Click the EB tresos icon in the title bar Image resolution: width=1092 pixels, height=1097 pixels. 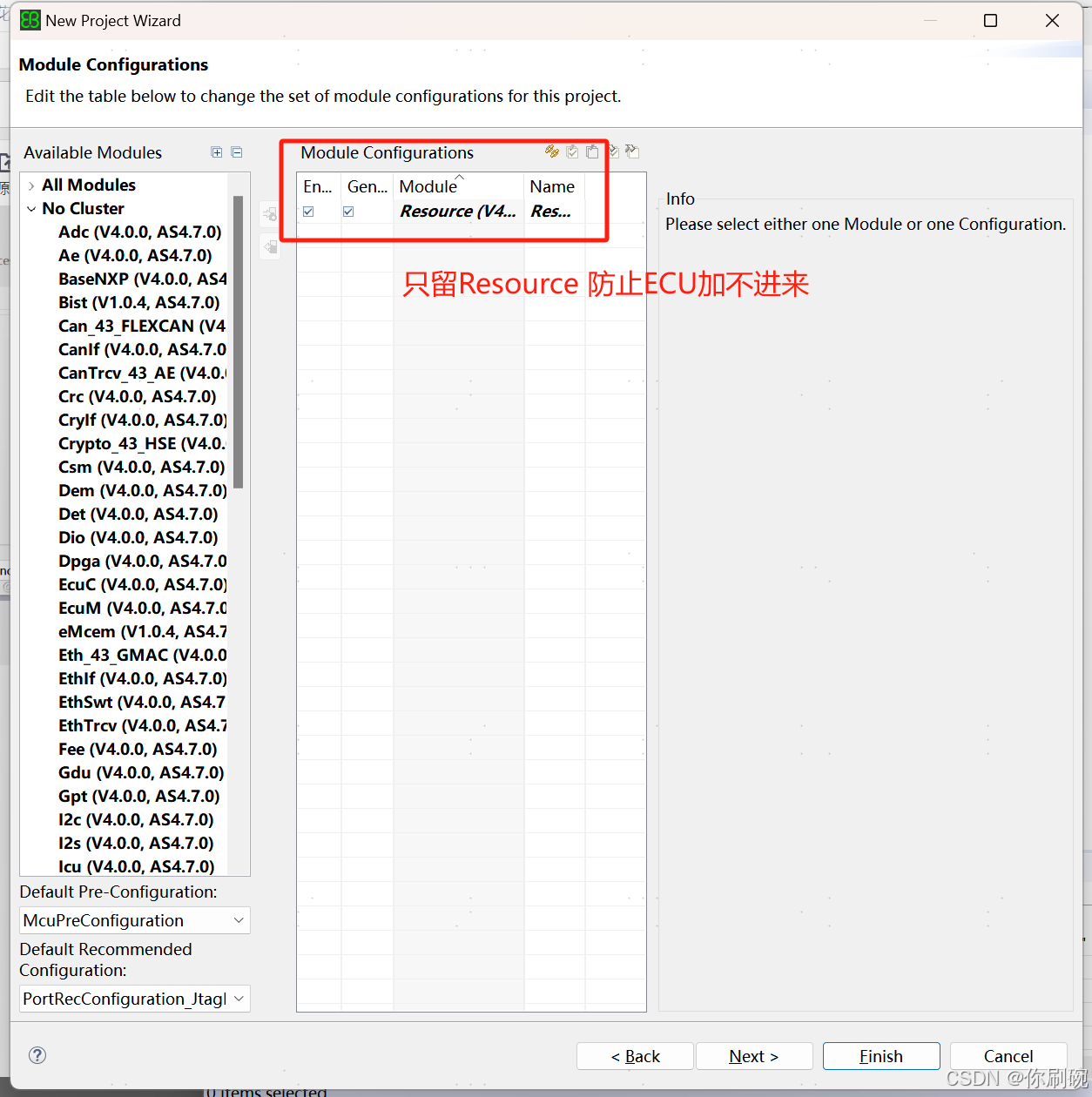(x=30, y=20)
